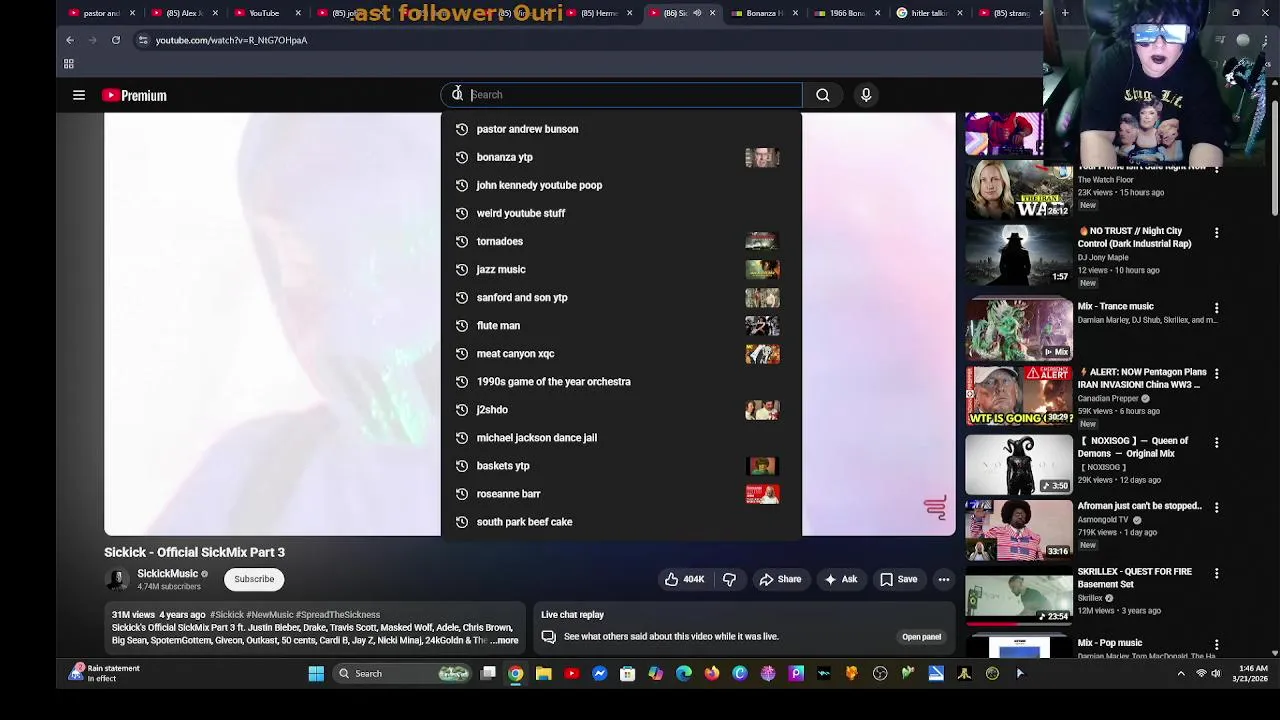Pick '1990s game of the year orchestra'

621,381
